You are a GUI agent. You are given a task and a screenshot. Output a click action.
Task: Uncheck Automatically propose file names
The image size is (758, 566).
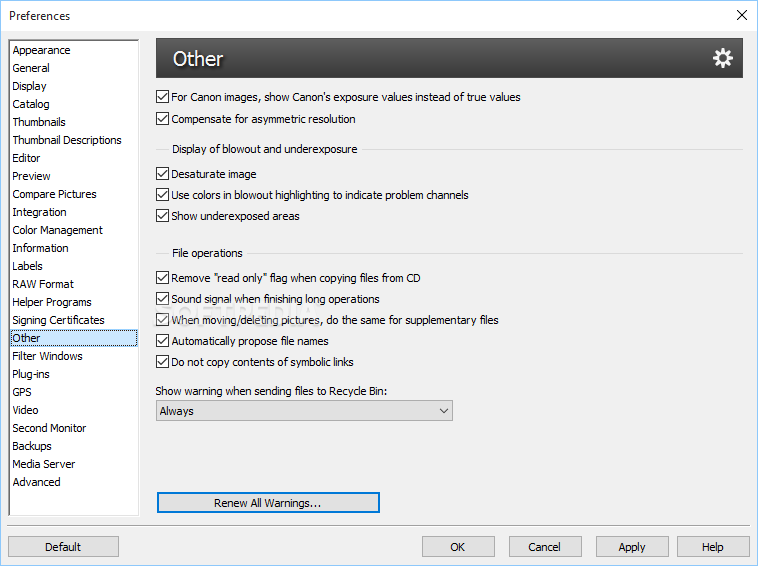coord(162,341)
